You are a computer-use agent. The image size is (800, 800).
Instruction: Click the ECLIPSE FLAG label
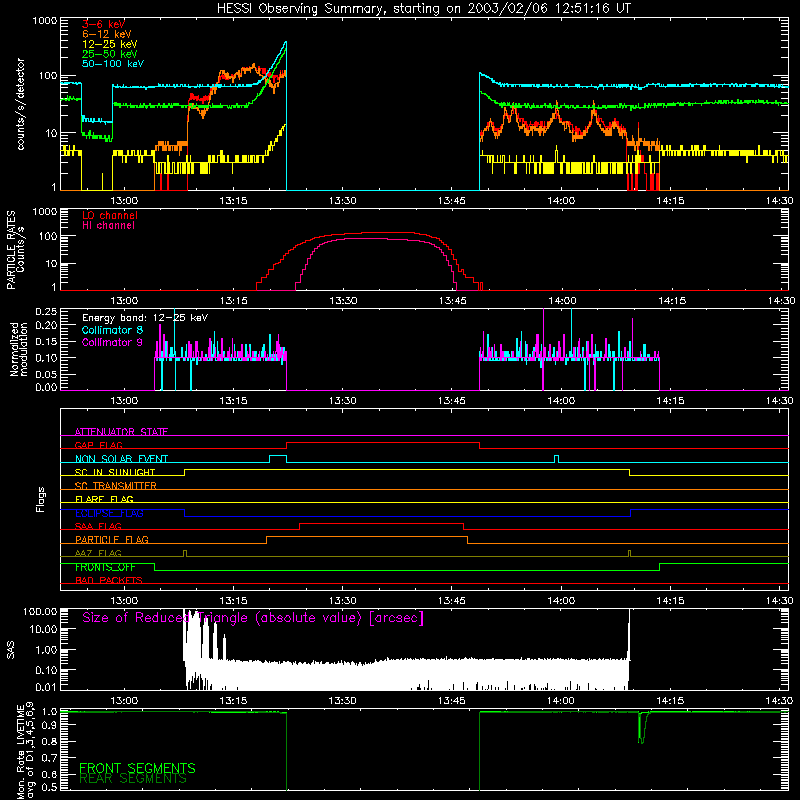109,513
